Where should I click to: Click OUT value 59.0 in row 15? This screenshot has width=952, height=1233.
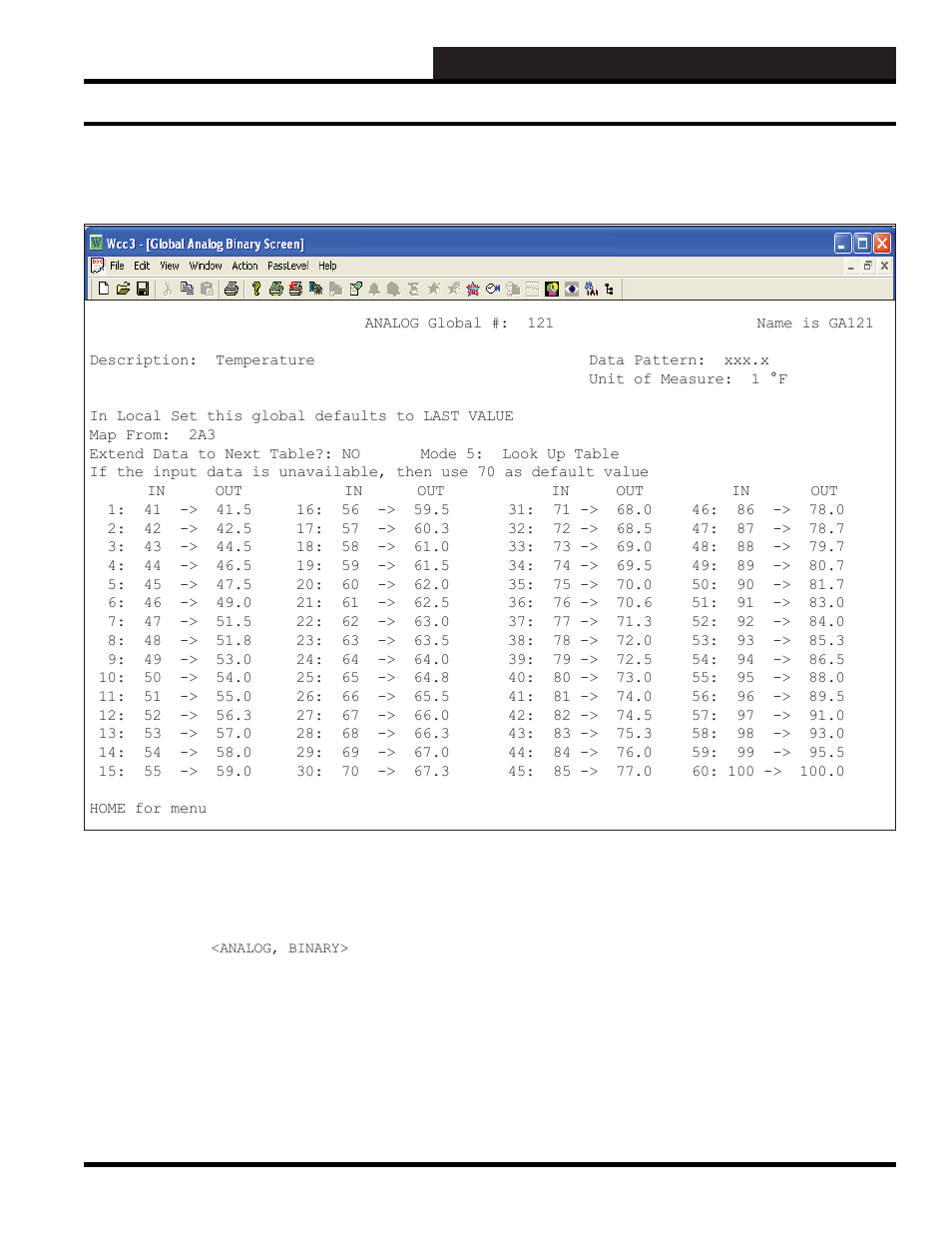[x=234, y=772]
